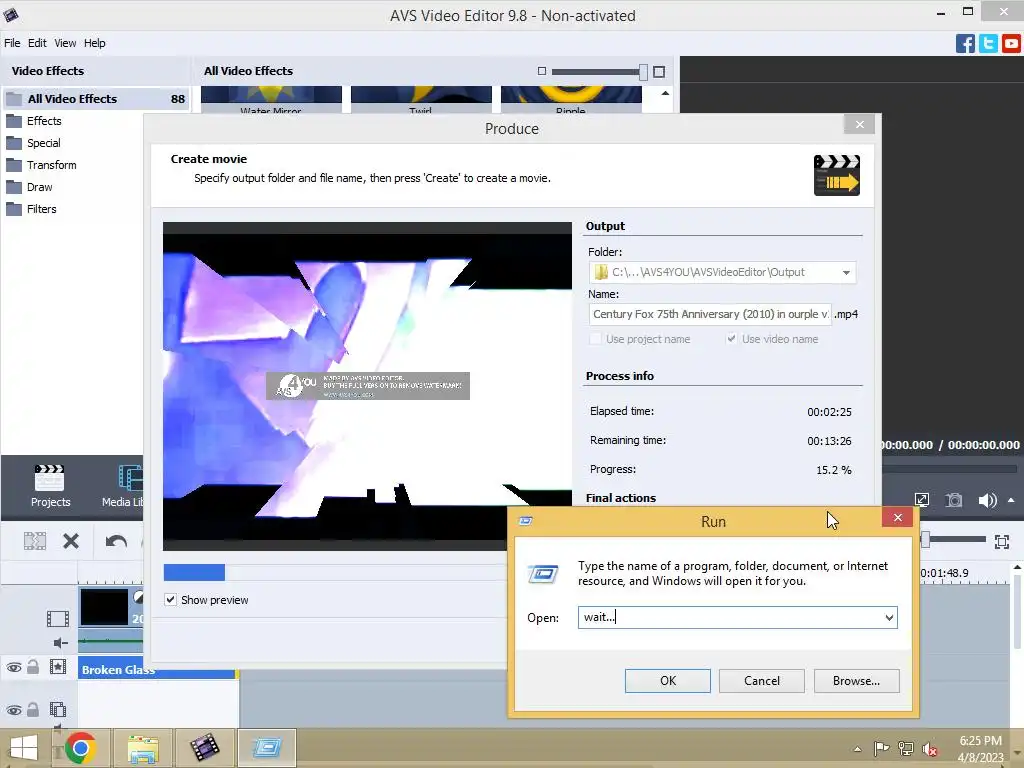This screenshot has height=768, width=1024.
Task: Click the AVS Video Editor taskbar icon
Action: tap(204, 748)
